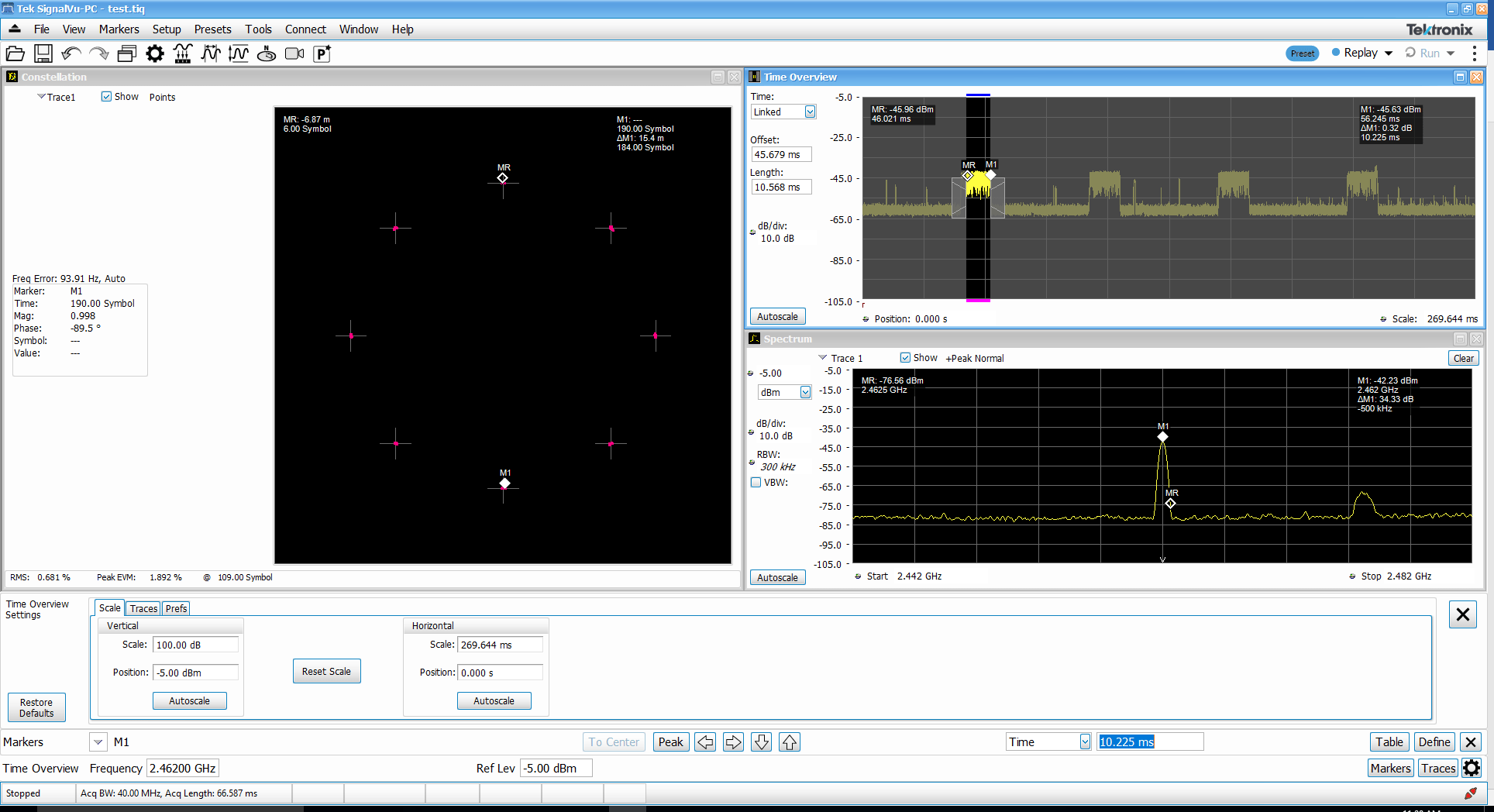Click the Clear button in Spectrum panel
Viewport: 1494px width, 812px height.
1463,358
